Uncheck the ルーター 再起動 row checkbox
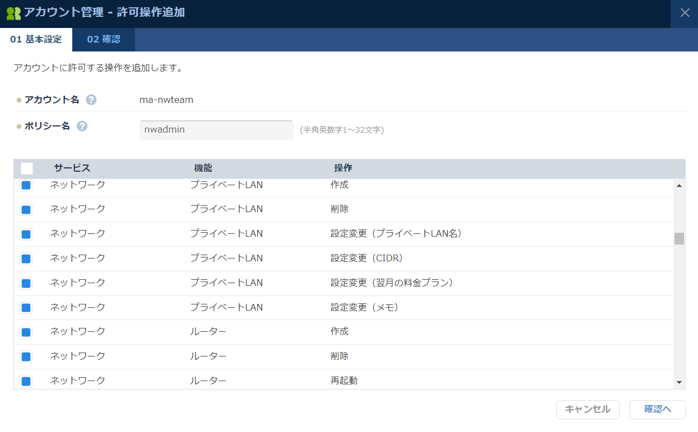The width and height of the screenshot is (698, 432). (x=27, y=381)
